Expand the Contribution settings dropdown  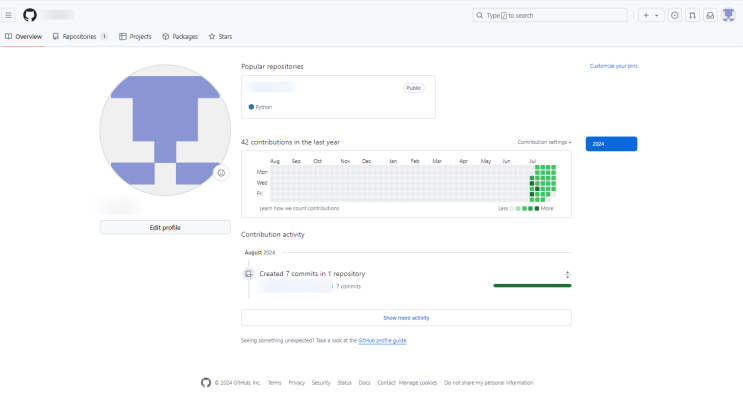[x=544, y=143]
